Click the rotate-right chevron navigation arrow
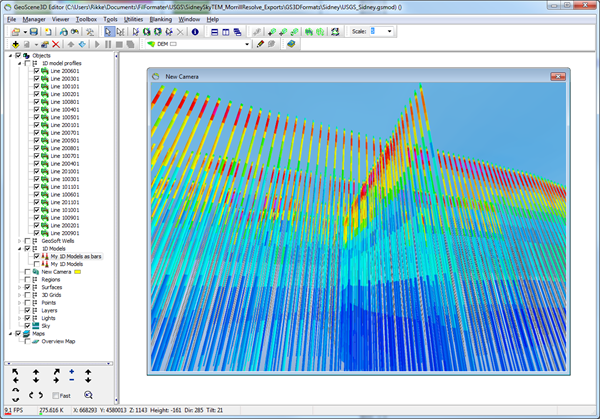Image resolution: width=600 pixels, height=419 pixels. pos(41,395)
